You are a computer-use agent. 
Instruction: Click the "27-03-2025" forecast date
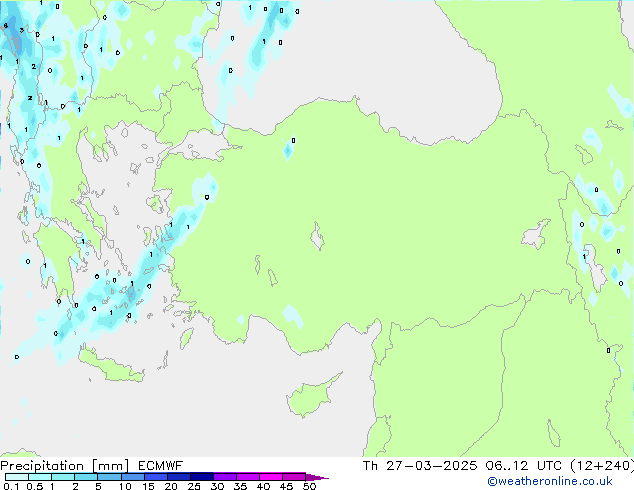pos(431,466)
